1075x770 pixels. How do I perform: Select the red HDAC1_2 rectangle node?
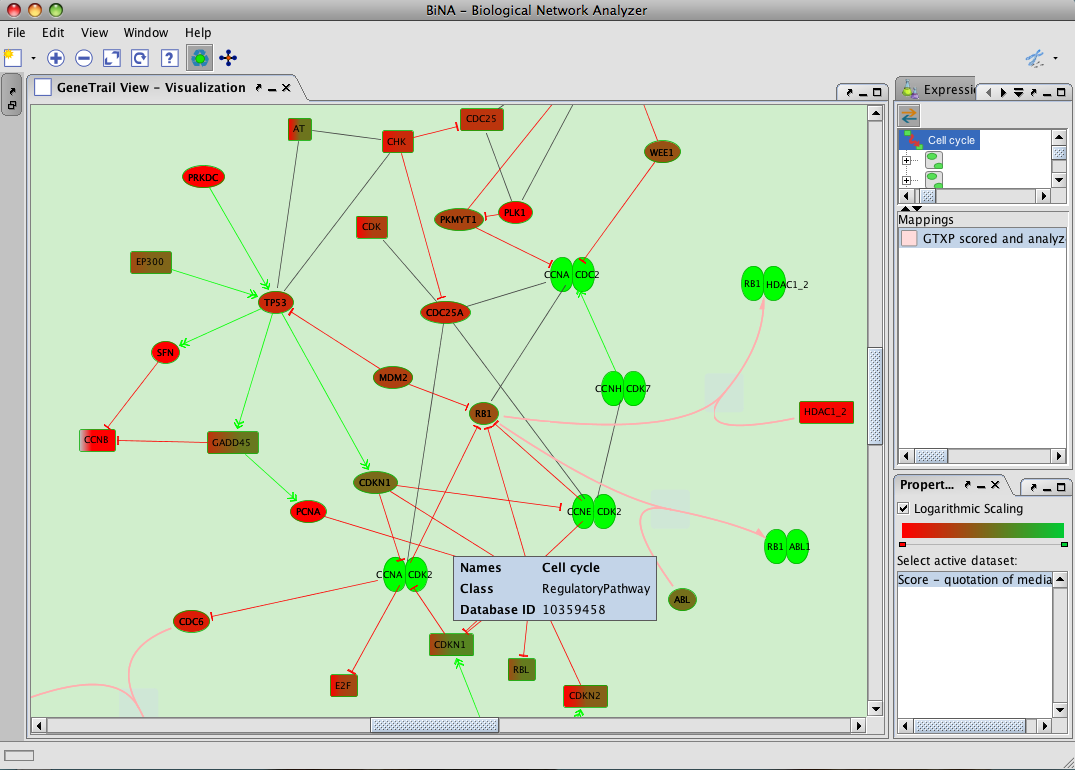(826, 412)
